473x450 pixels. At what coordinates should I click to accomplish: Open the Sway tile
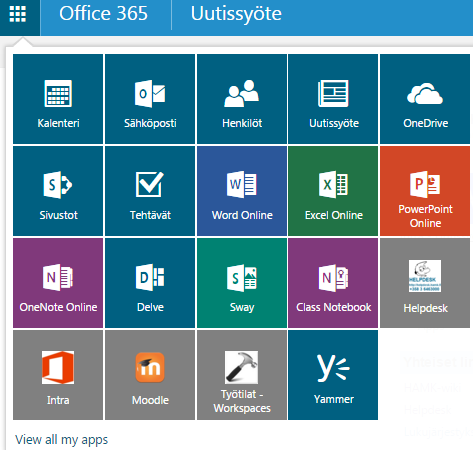tap(242, 283)
